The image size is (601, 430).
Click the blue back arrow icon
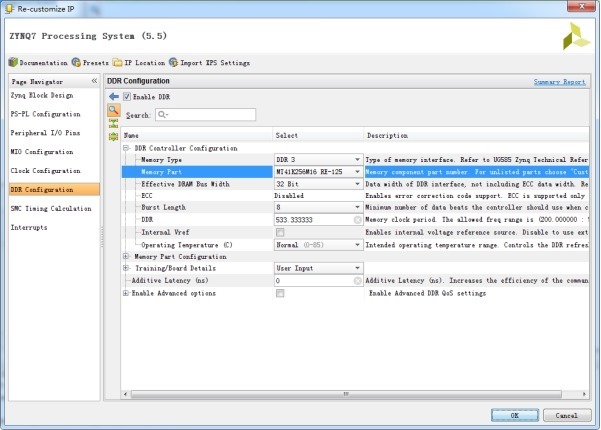tap(114, 97)
